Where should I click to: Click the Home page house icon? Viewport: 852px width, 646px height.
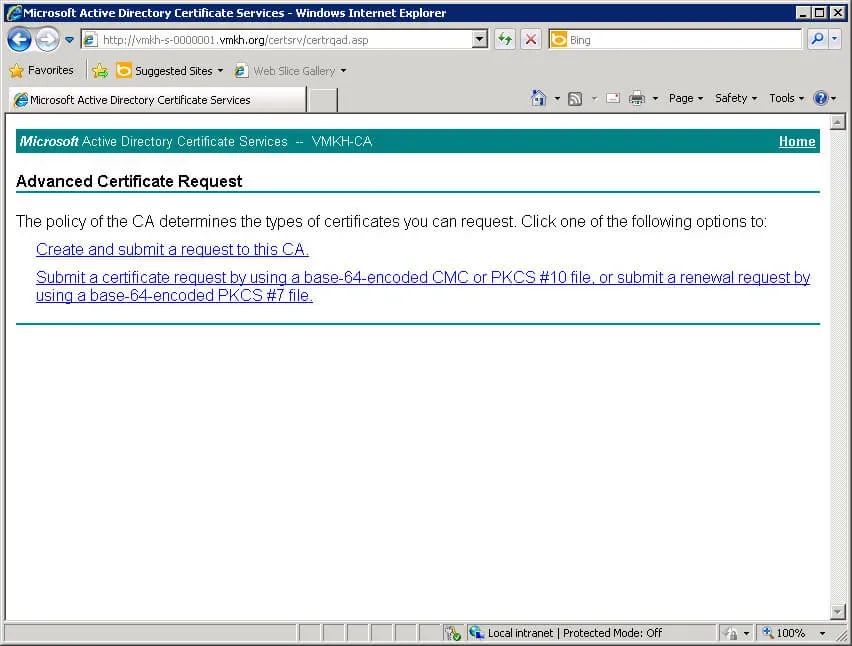coord(538,98)
